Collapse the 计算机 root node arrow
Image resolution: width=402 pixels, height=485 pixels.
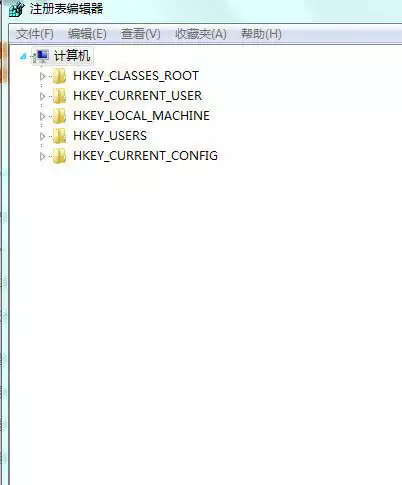click(23, 56)
